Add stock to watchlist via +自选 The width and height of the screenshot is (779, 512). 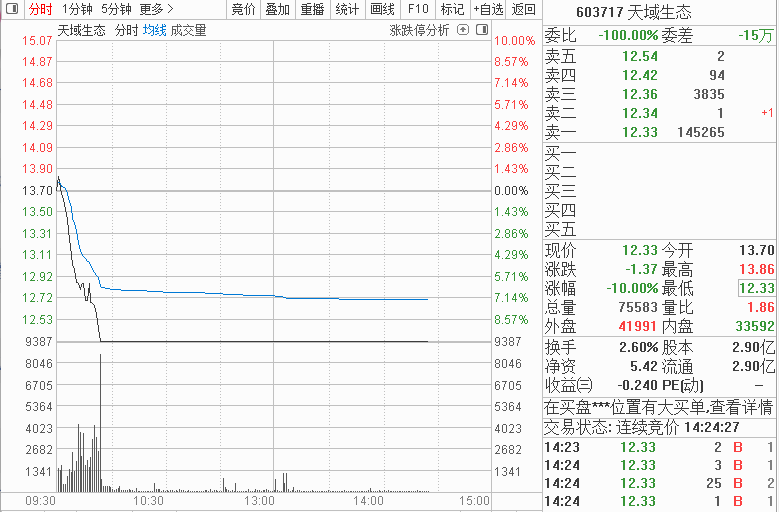tap(487, 9)
